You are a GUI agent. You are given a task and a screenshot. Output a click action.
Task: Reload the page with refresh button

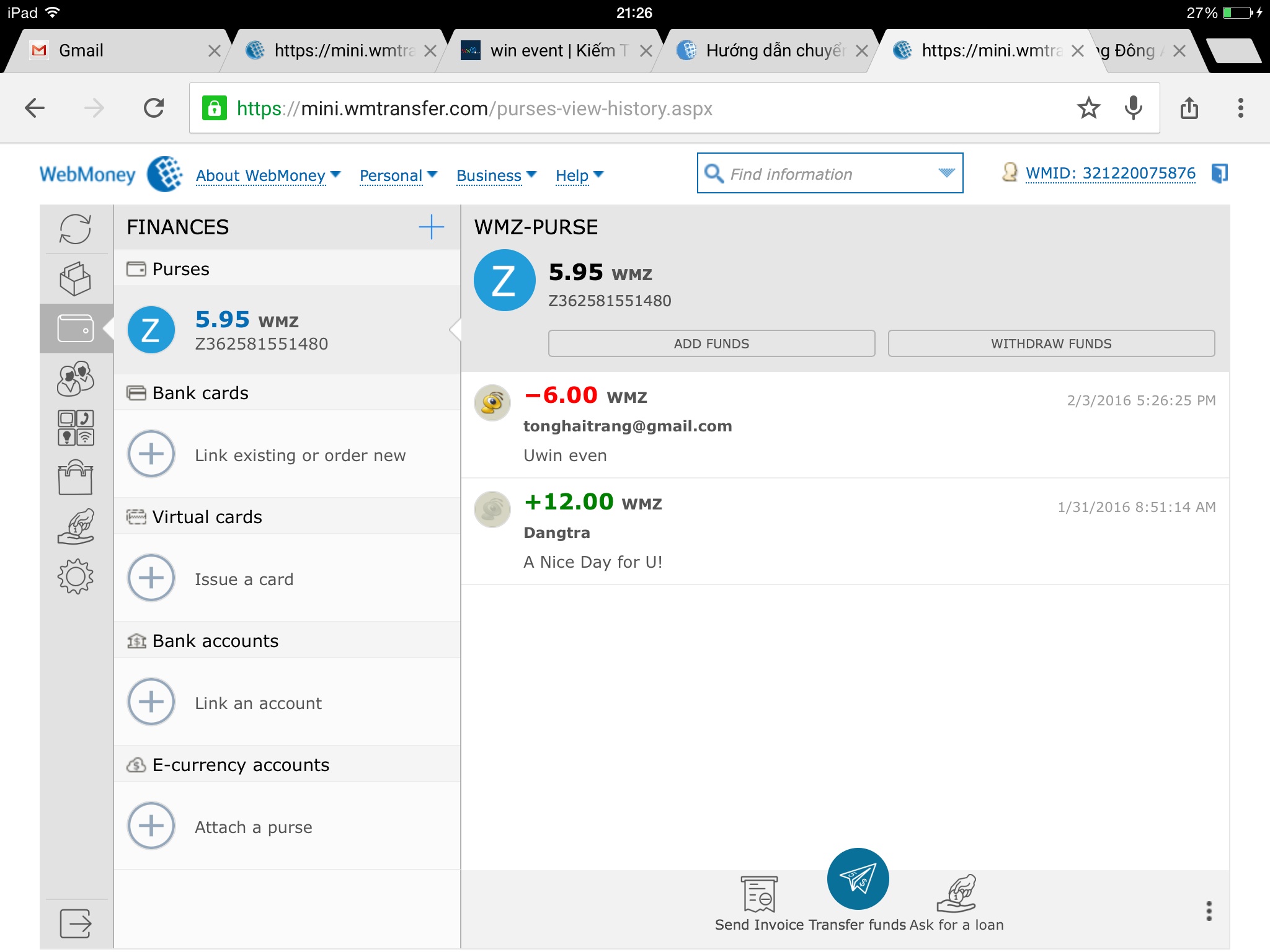(154, 108)
